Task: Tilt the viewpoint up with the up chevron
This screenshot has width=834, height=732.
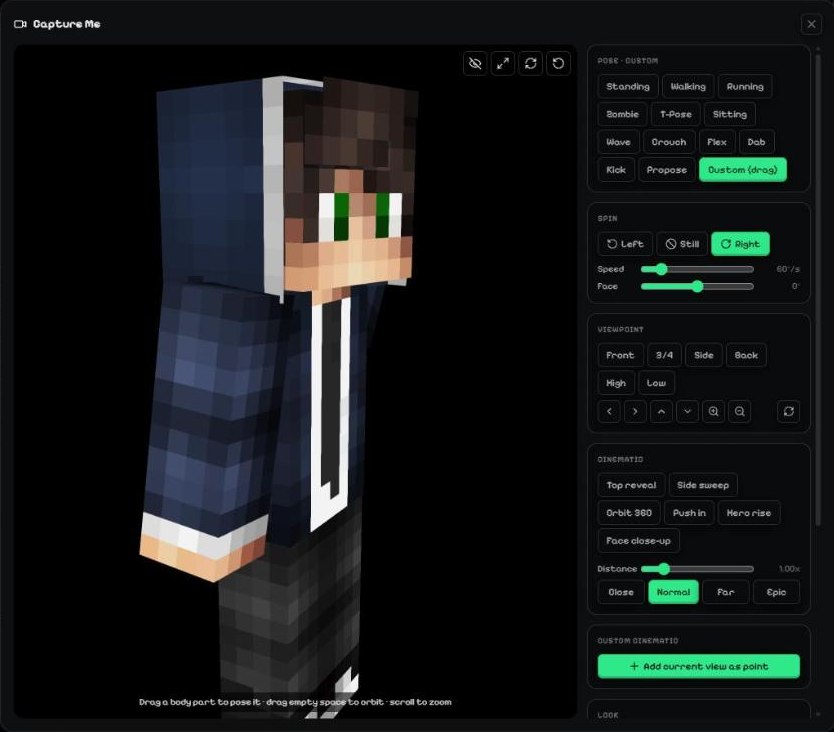Action: [x=661, y=411]
